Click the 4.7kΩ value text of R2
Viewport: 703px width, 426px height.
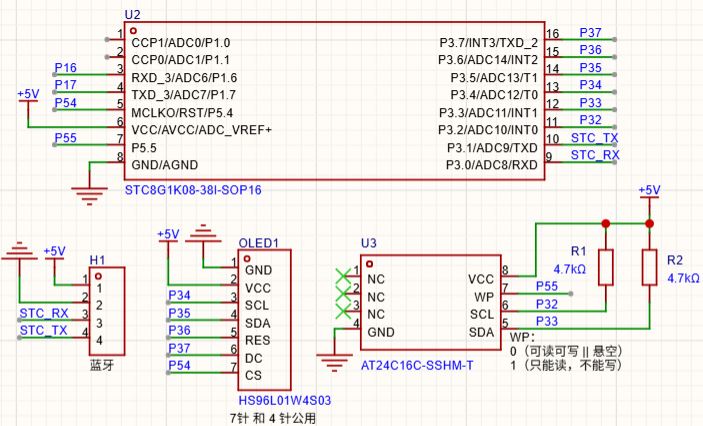[683, 278]
